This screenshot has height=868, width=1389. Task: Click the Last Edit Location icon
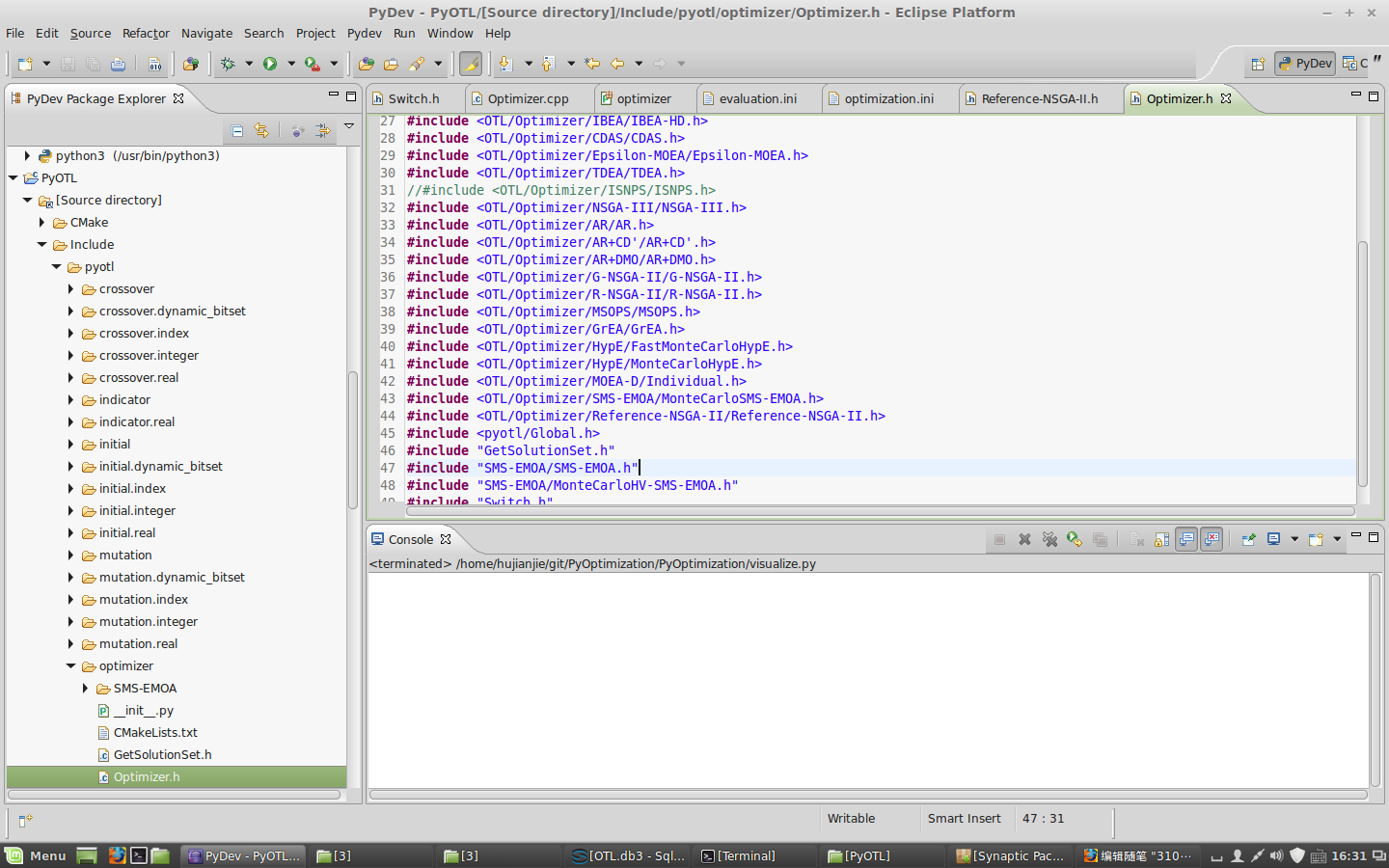pos(592,64)
